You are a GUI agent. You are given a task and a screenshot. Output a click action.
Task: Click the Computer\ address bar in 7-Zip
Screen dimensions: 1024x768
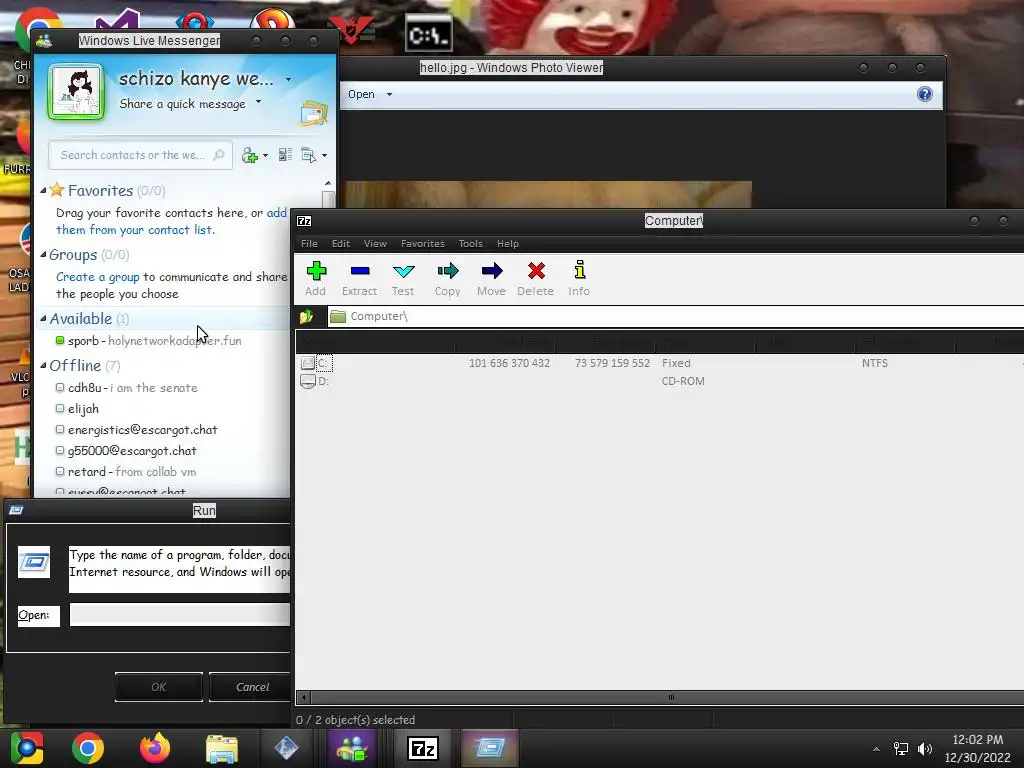tap(676, 316)
